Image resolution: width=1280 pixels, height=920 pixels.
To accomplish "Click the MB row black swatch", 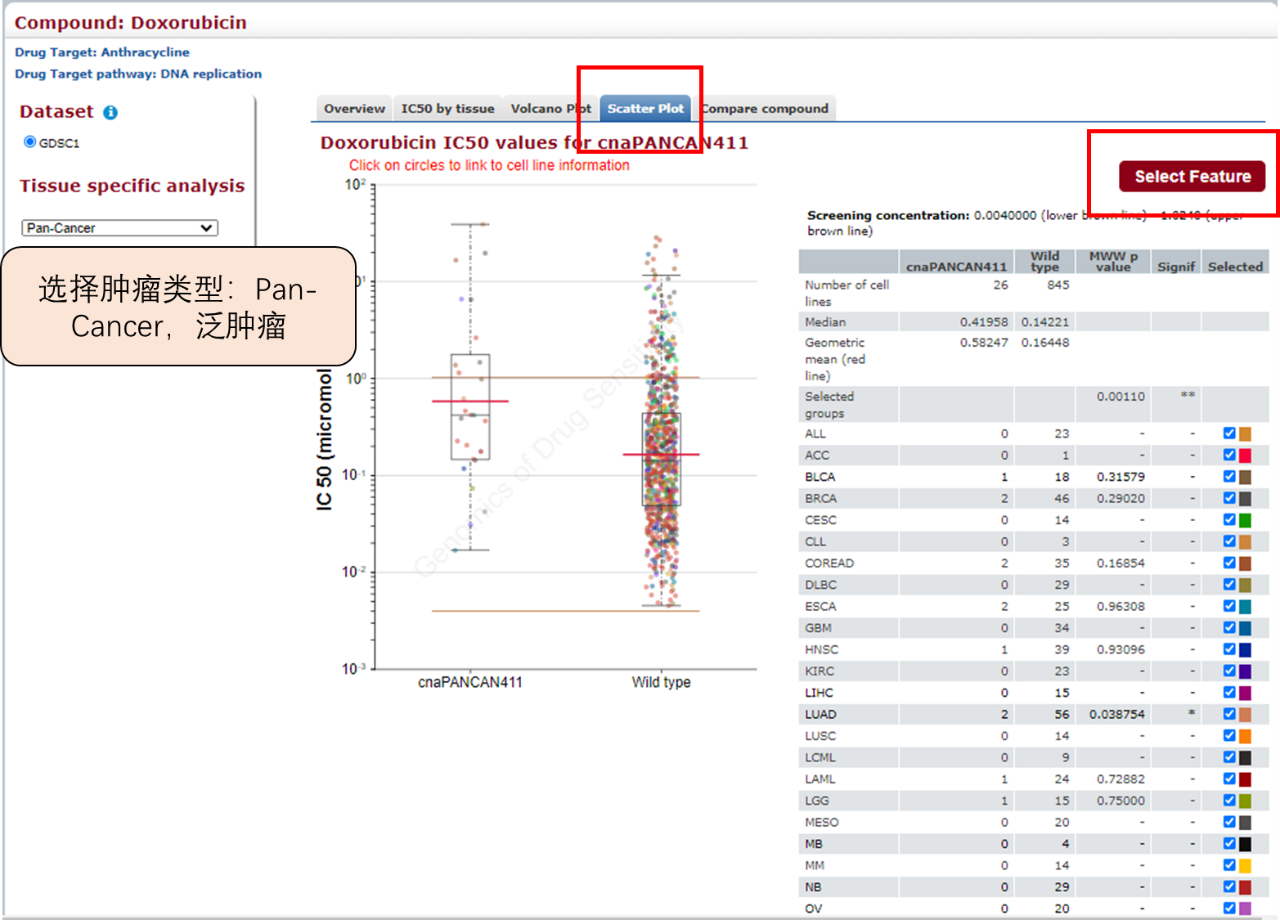I will click(1245, 844).
